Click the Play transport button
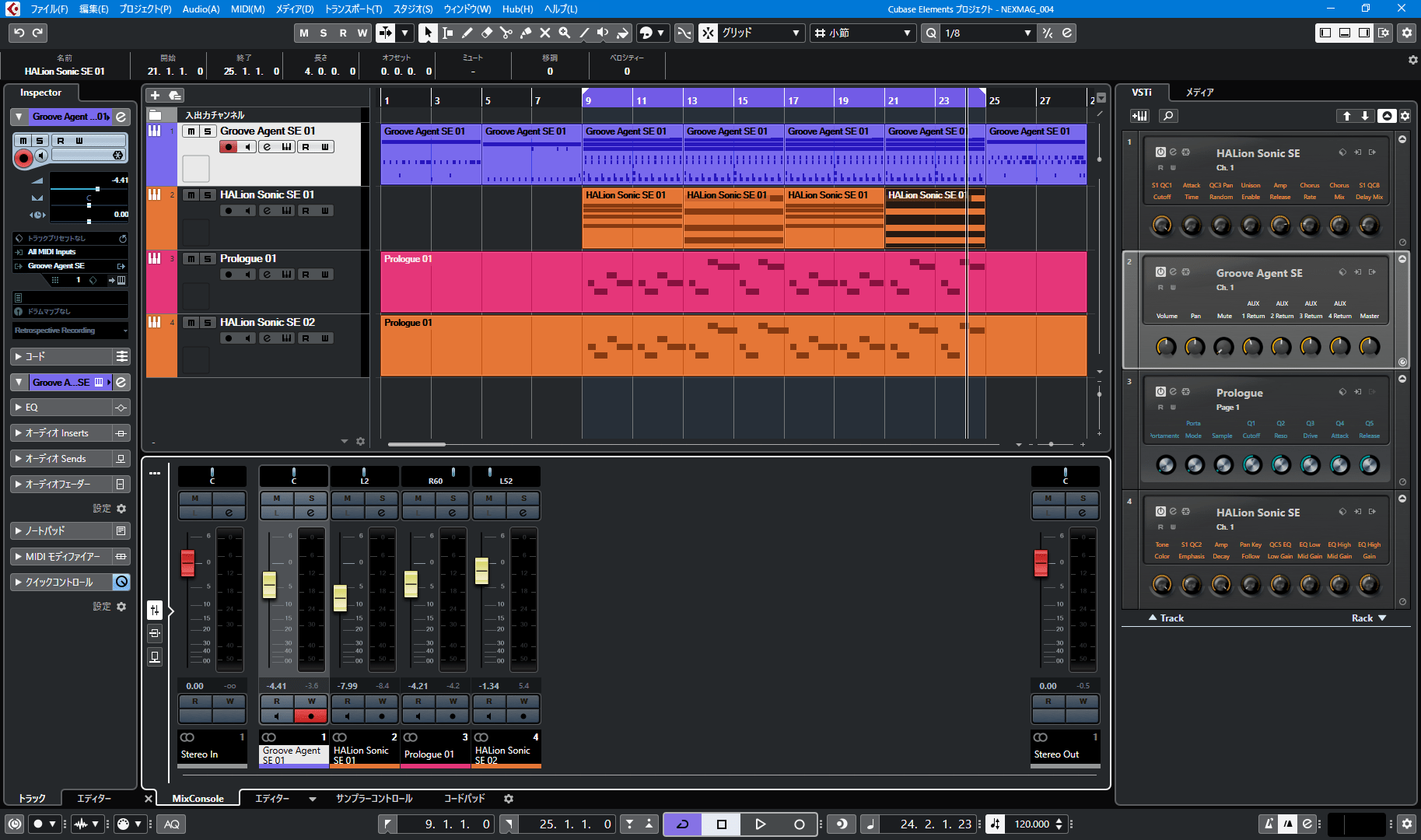 point(760,824)
